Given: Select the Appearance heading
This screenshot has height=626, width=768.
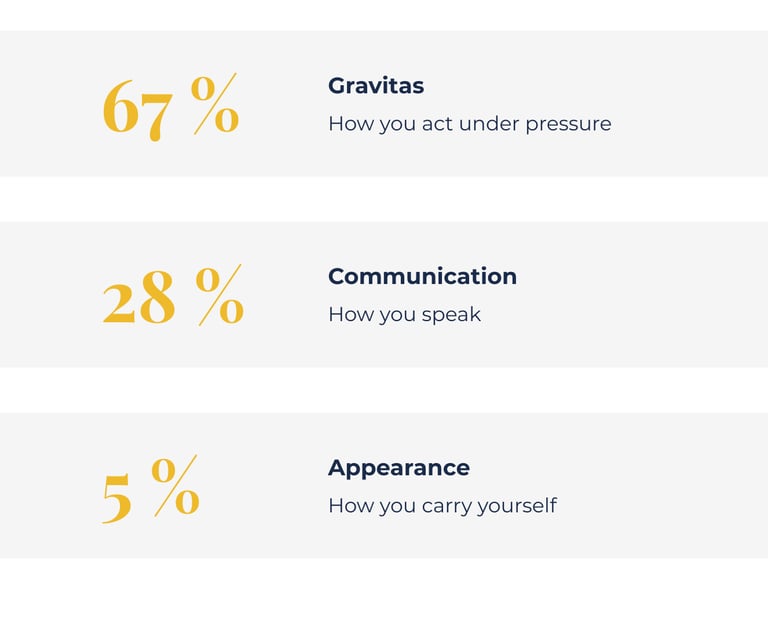Looking at the screenshot, I should click(398, 467).
